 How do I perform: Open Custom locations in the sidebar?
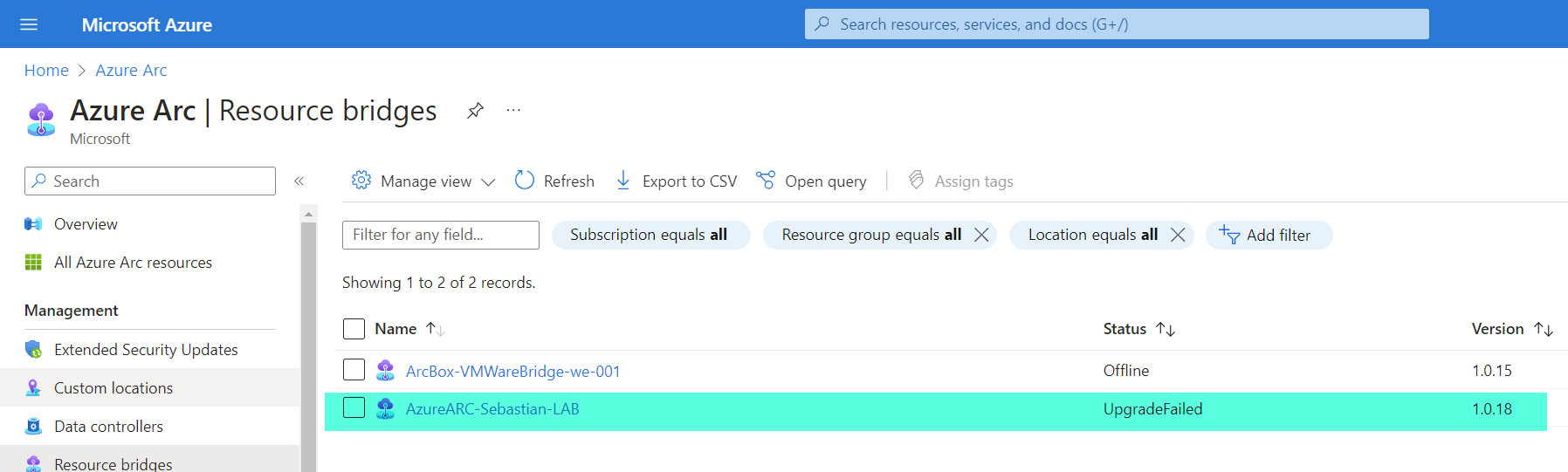tap(113, 388)
